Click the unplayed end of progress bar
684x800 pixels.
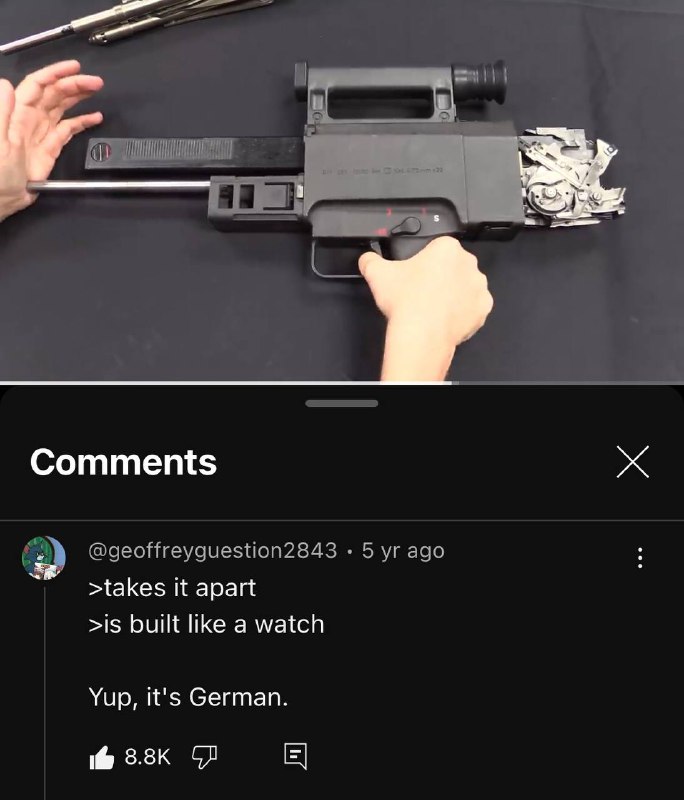568,382
